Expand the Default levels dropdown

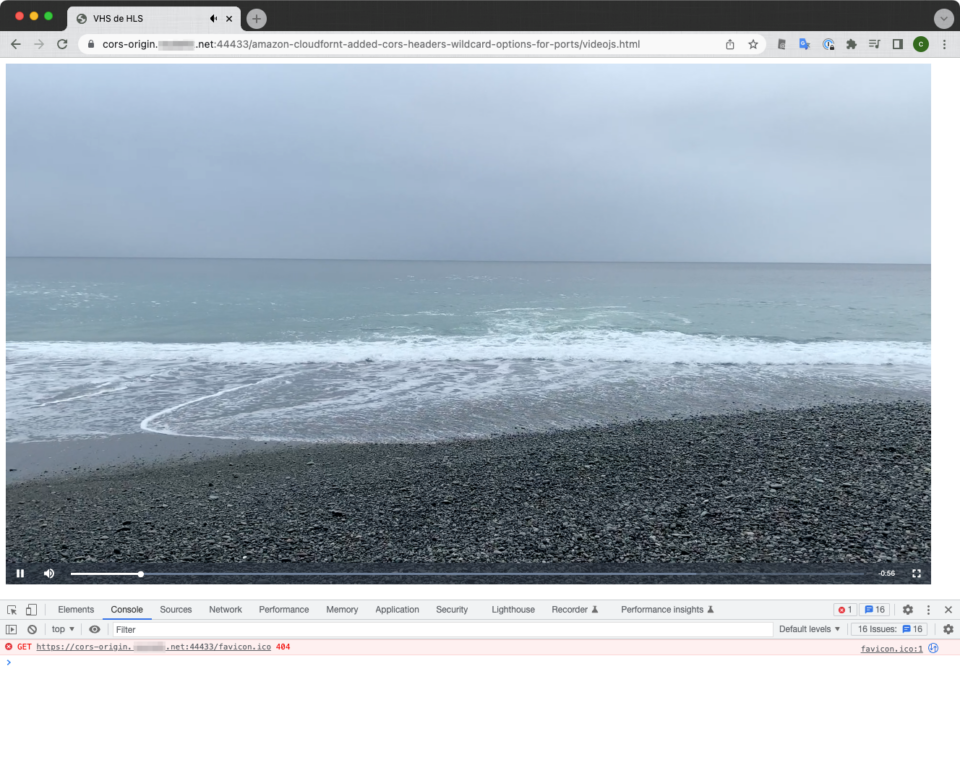[x=810, y=630]
